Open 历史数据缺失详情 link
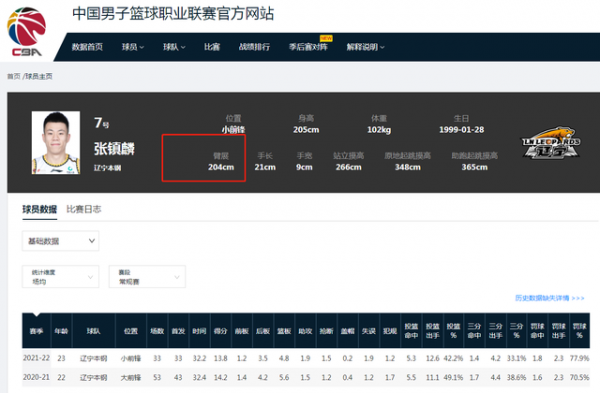 click(549, 298)
